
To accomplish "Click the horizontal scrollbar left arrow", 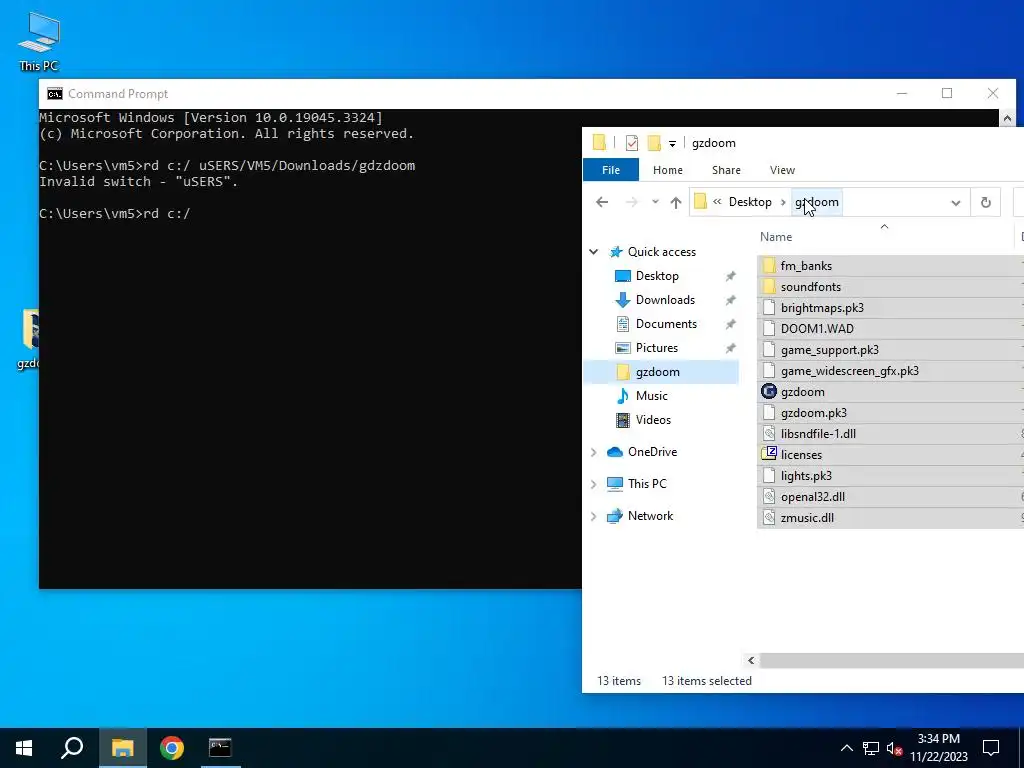I will click(751, 661).
